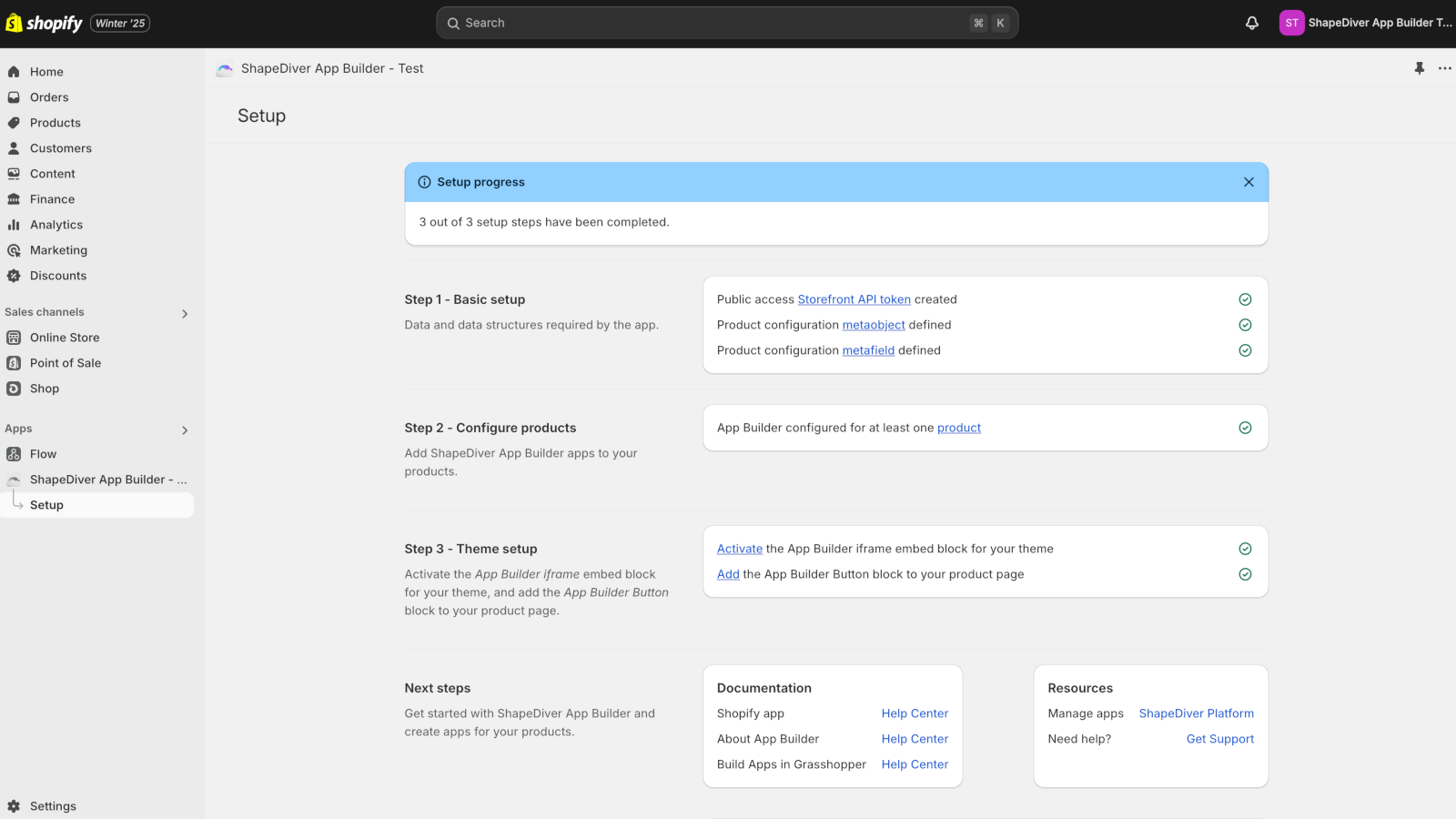1456x819 pixels.
Task: Dismiss the Setup progress banner
Action: (1249, 182)
